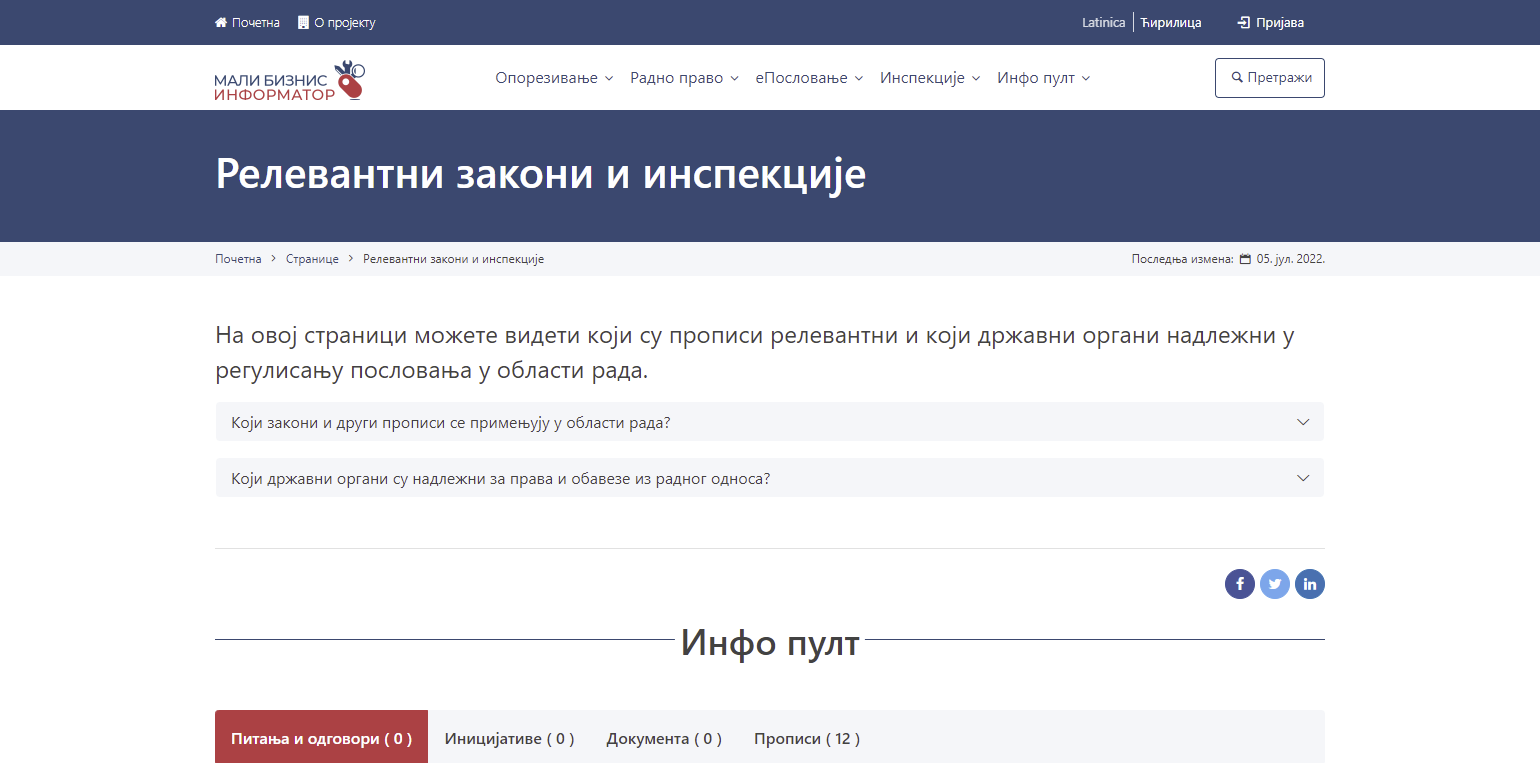This screenshot has width=1540, height=763.
Task: Expand the Инспекције menu
Action: 930,78
